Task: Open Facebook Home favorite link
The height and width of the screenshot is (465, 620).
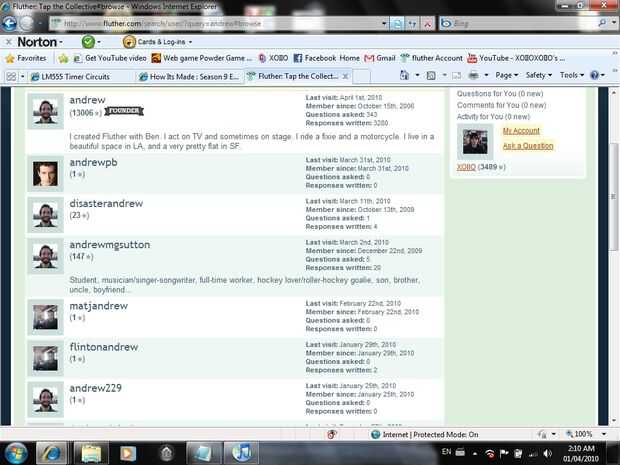Action: 327,58
